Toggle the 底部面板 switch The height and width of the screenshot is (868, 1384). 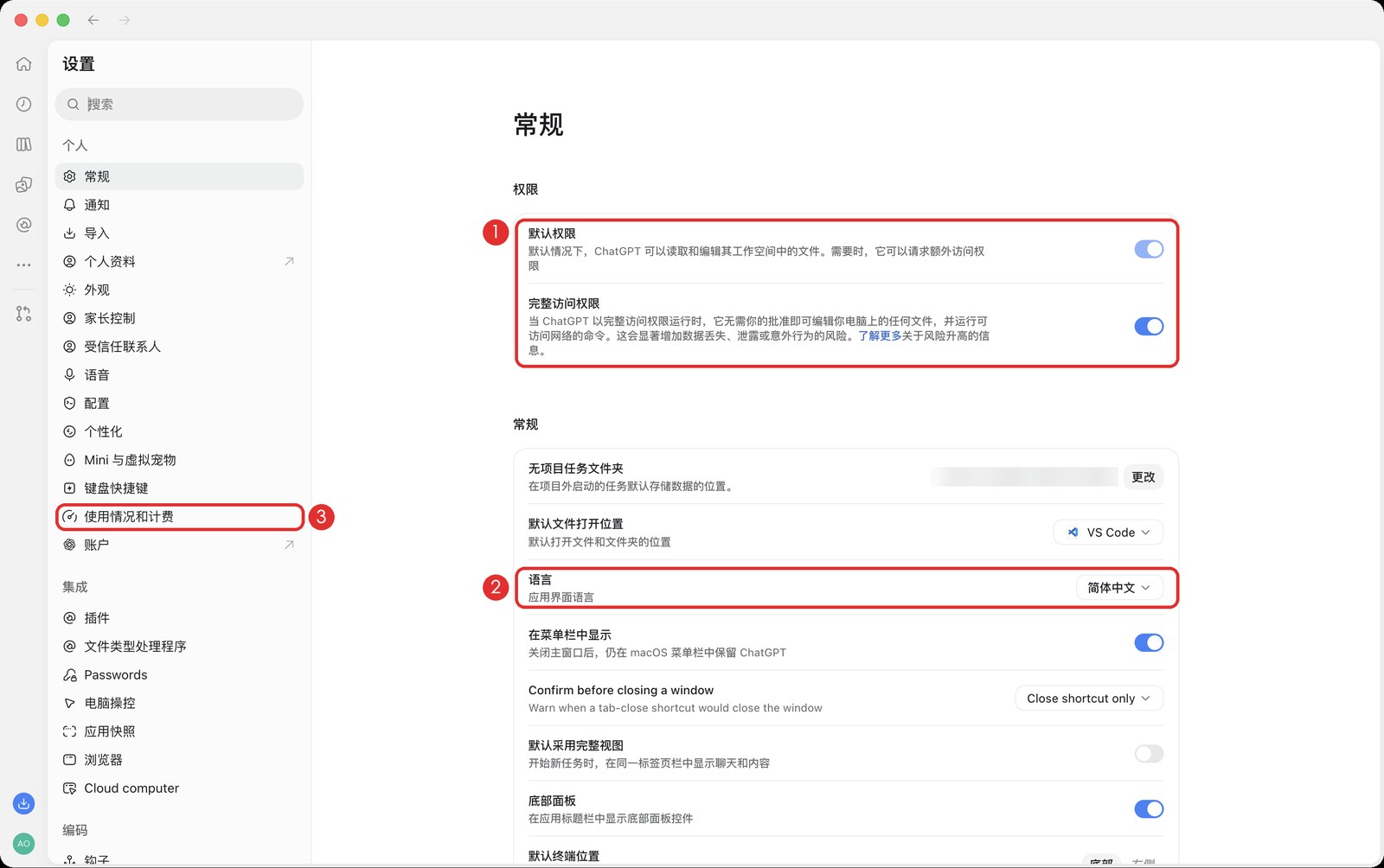(1149, 809)
